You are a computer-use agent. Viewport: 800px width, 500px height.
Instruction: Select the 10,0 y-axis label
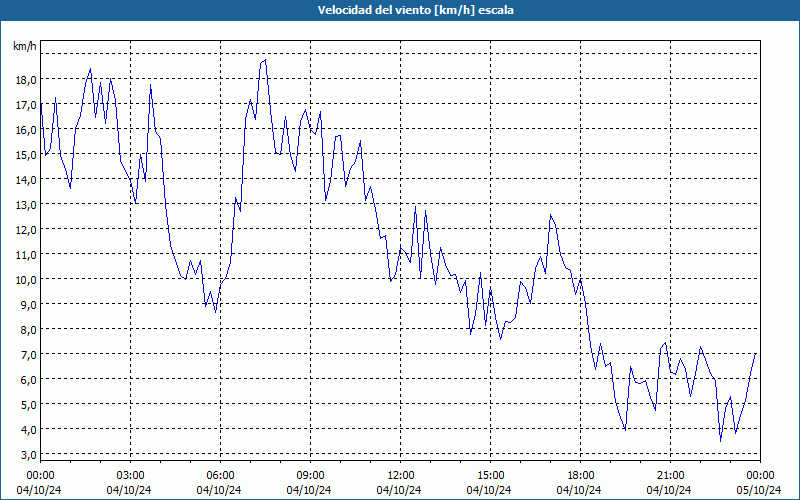(26, 280)
